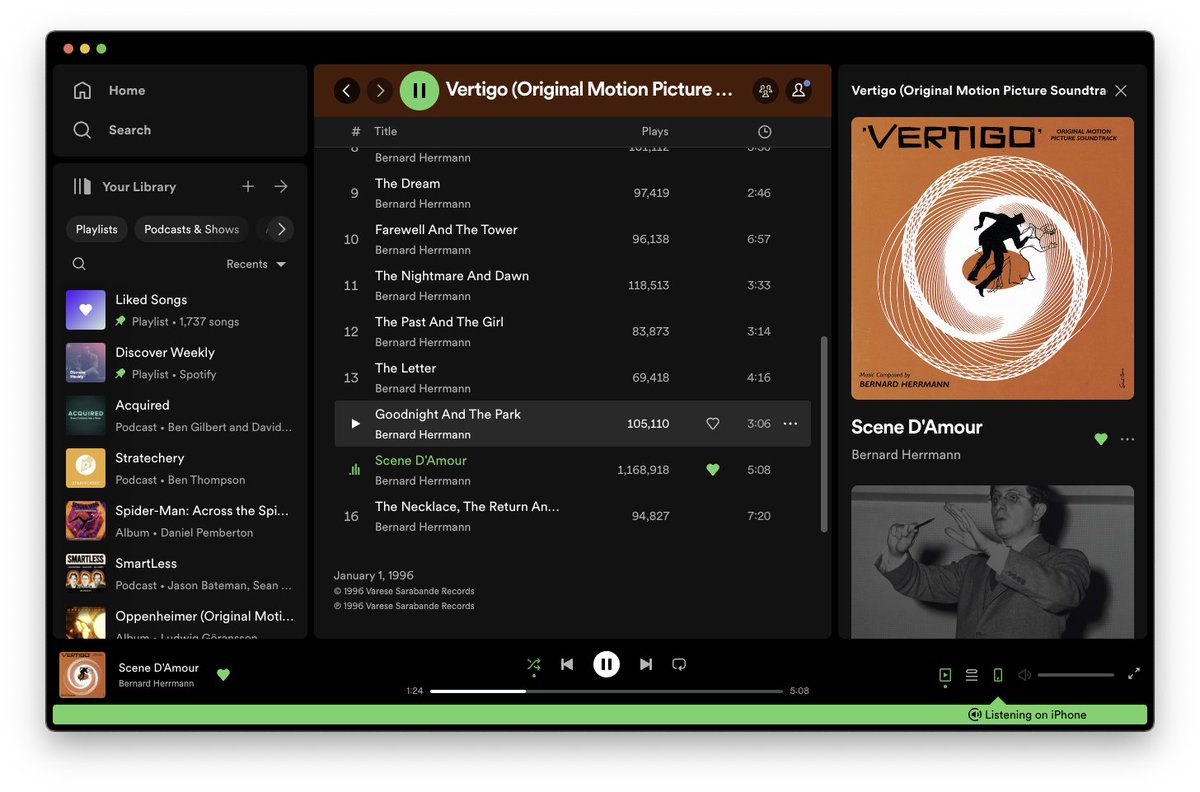Screen dimensions: 1200x792
Task: Like Goodnight And The Park with heart
Action: click(x=713, y=424)
